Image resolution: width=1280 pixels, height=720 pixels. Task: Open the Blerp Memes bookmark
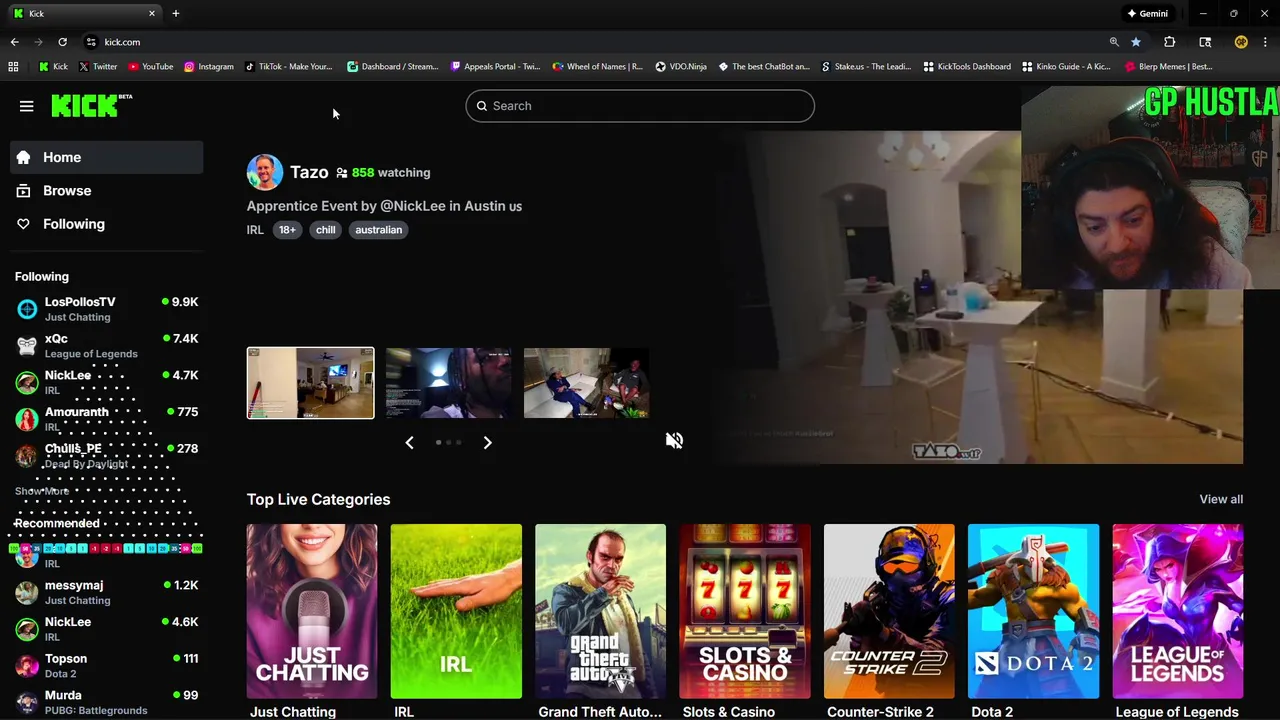tap(1169, 67)
